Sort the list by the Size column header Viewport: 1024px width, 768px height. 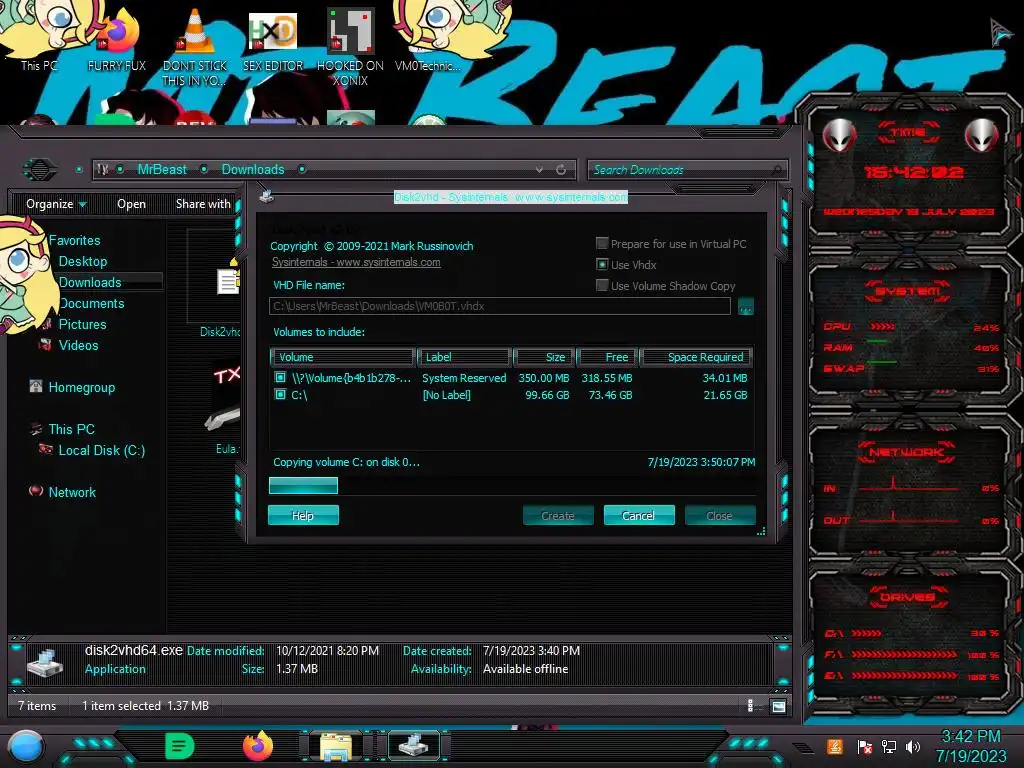click(x=543, y=357)
